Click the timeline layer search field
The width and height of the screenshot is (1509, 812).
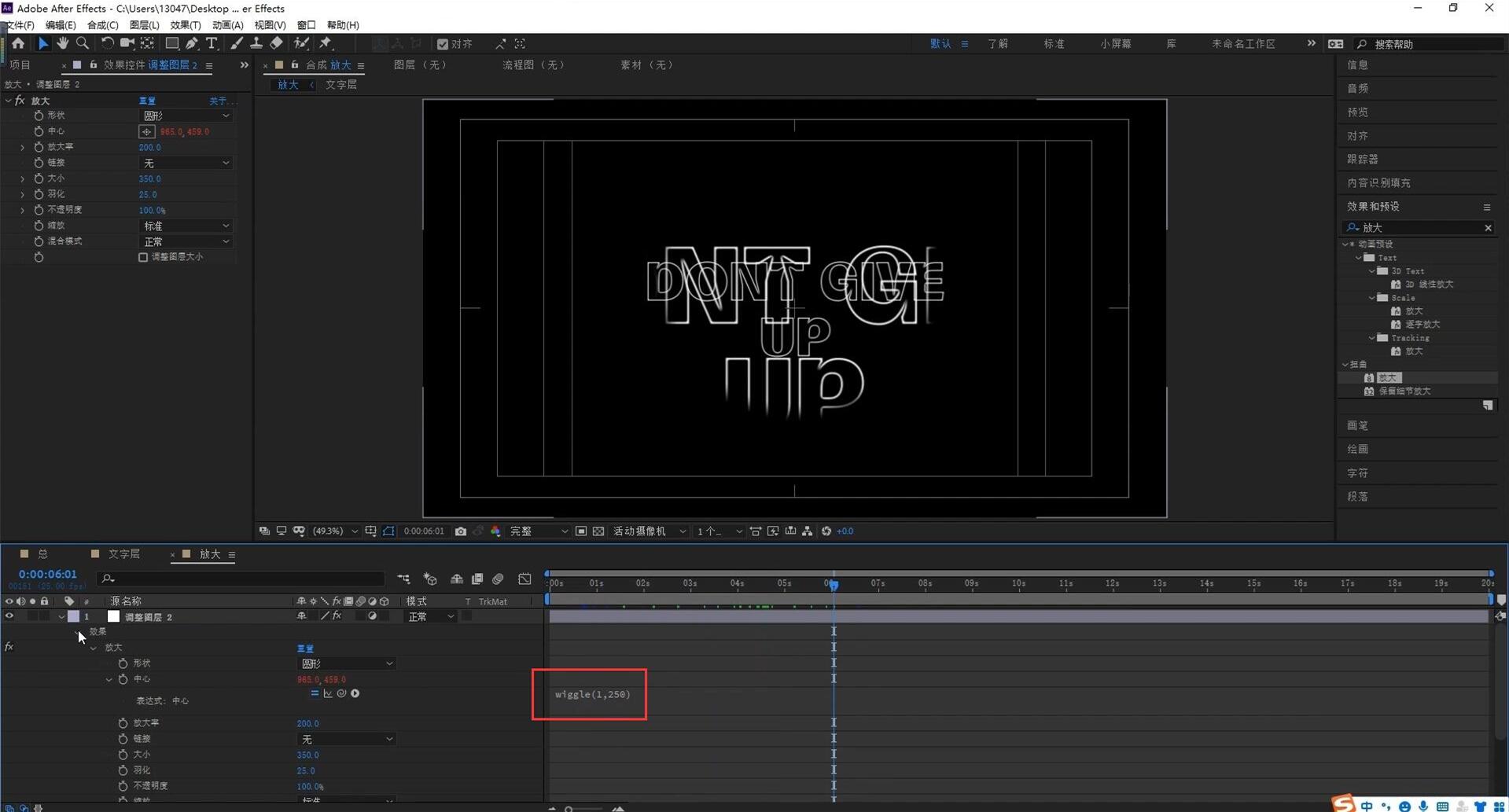[241, 579]
